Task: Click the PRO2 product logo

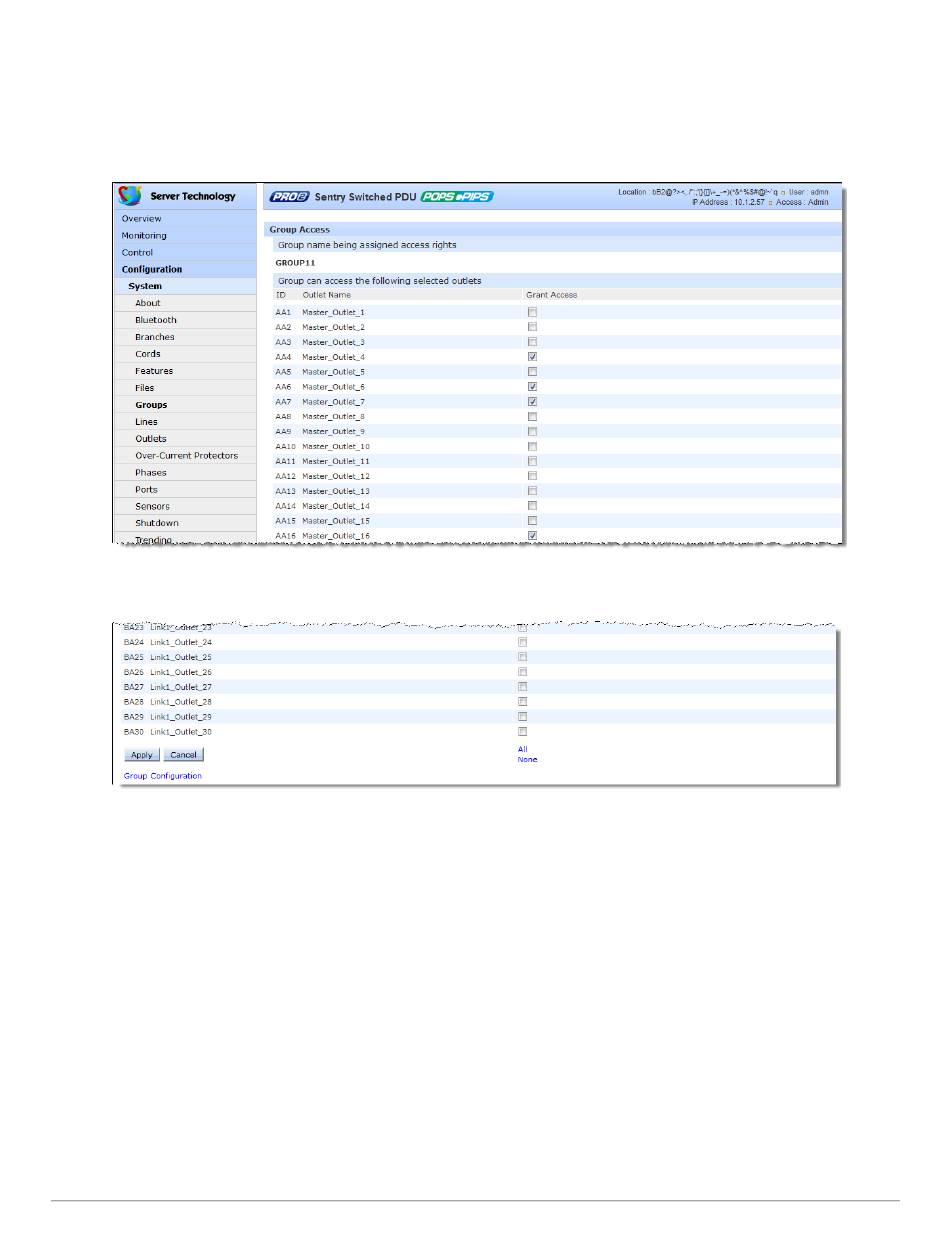Action: pyautogui.click(x=289, y=197)
